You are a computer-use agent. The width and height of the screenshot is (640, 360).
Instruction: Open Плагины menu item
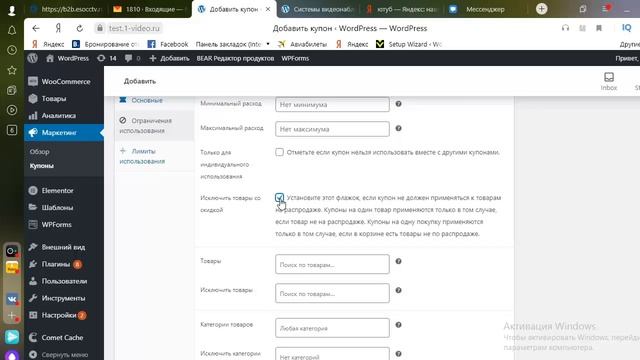coord(64,264)
